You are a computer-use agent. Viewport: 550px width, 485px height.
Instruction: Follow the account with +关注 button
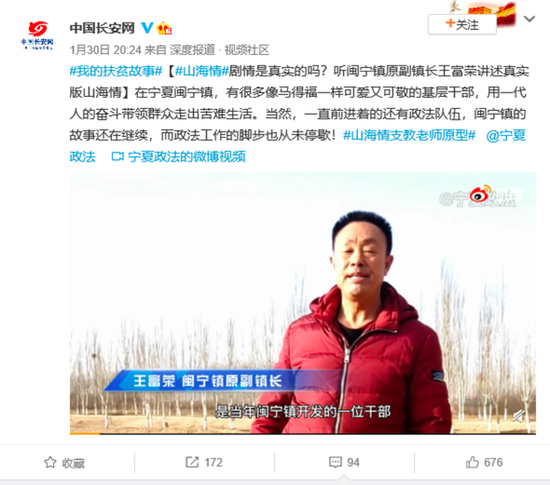click(x=462, y=25)
